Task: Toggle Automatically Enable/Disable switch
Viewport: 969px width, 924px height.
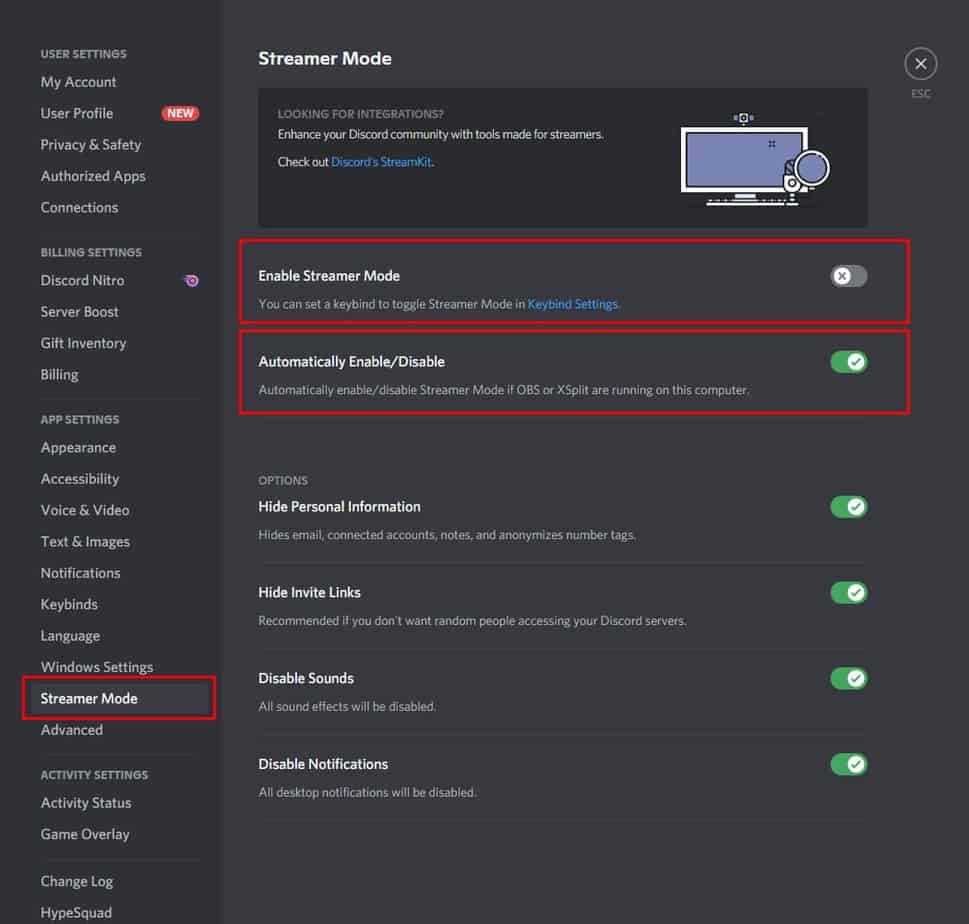Action: 848,362
